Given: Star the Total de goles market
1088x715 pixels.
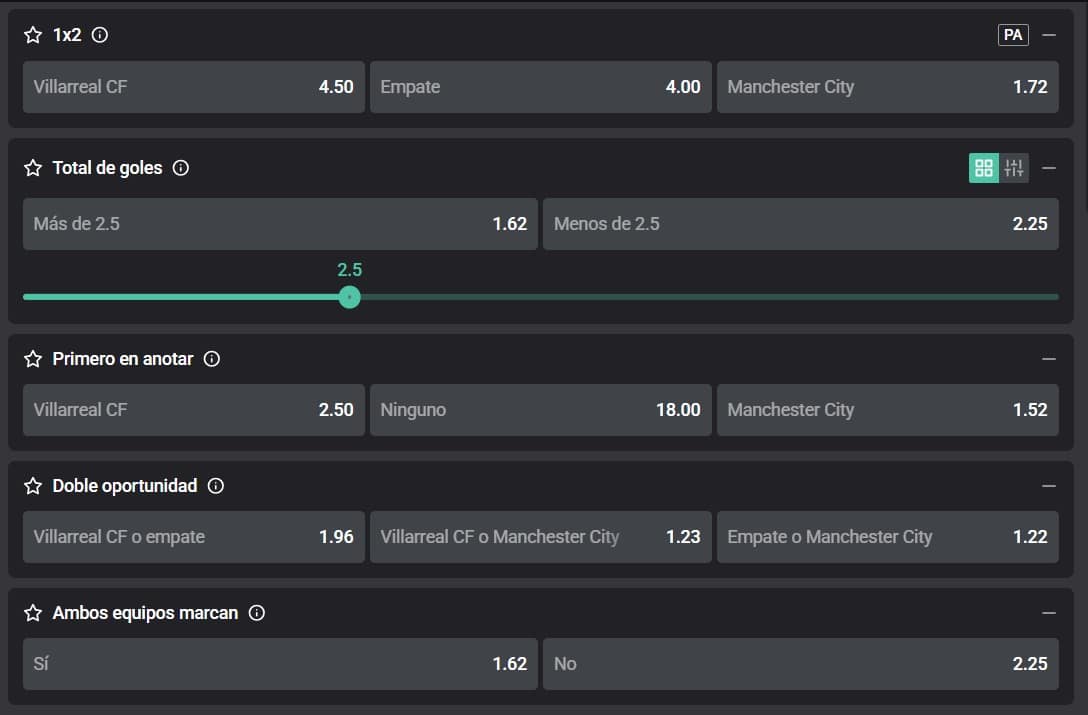Looking at the screenshot, I should point(33,168).
